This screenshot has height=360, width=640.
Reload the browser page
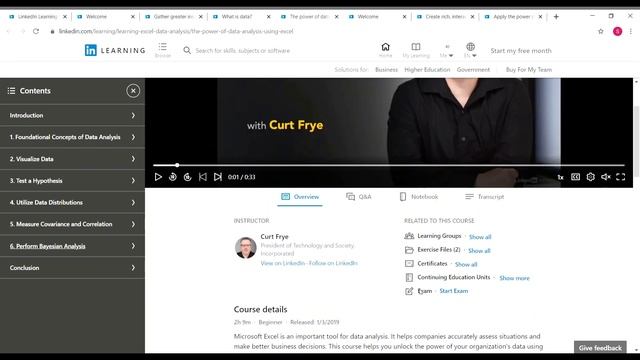(x=36, y=31)
